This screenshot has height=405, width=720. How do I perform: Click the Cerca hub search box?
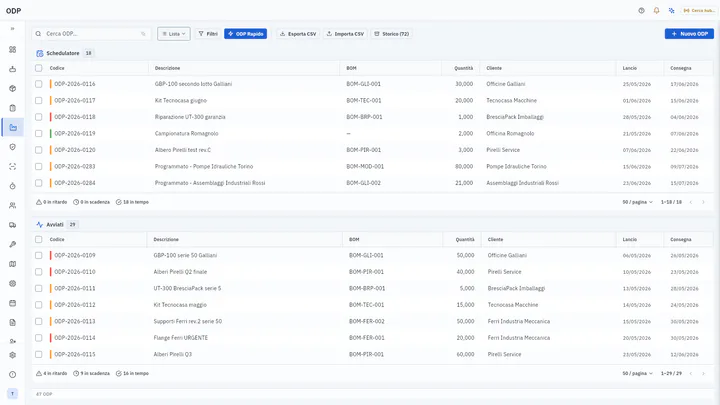[x=698, y=11]
